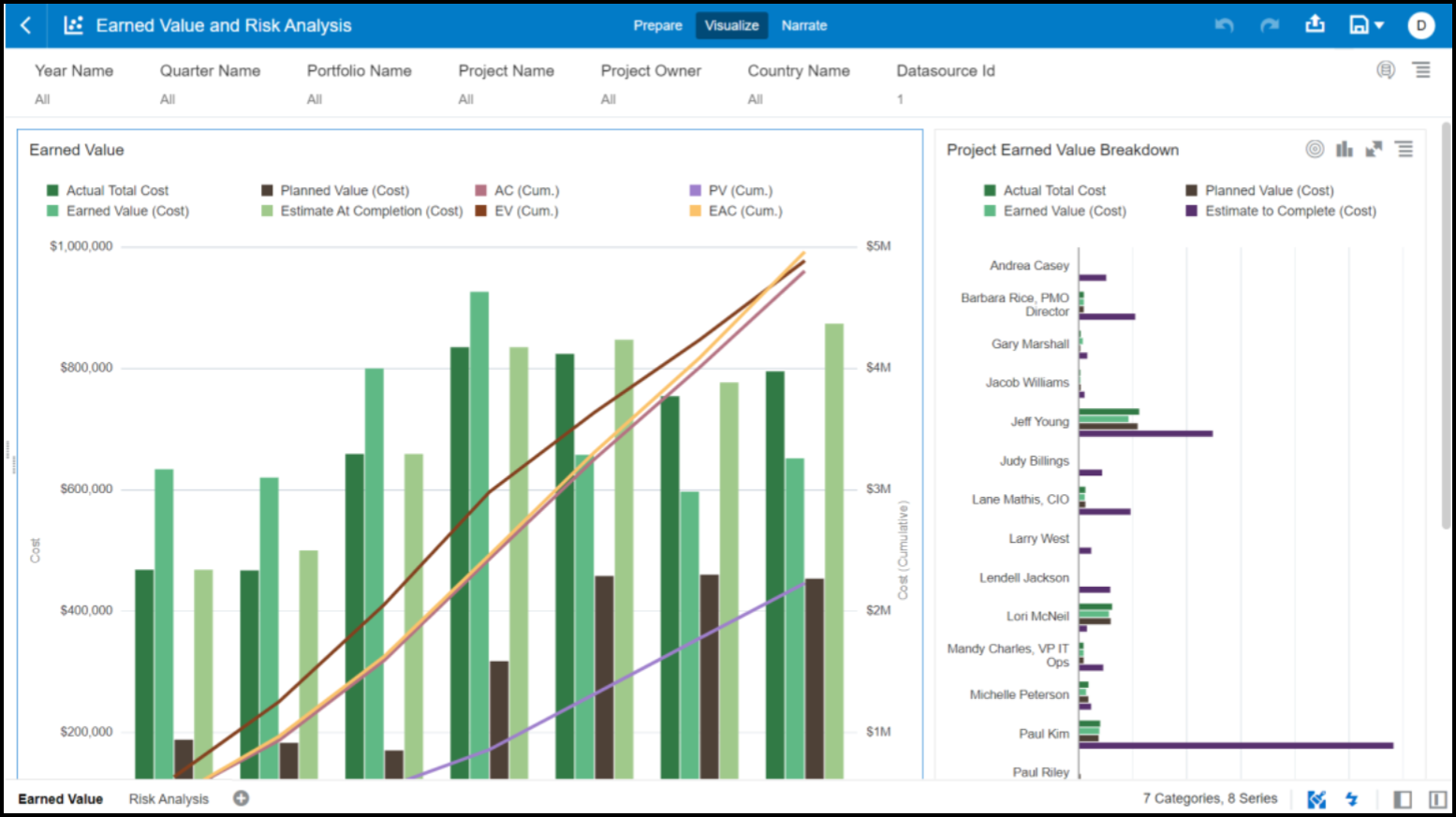Click the AC (Cum.) legend swatch
The image size is (1456, 817).
click(x=480, y=190)
